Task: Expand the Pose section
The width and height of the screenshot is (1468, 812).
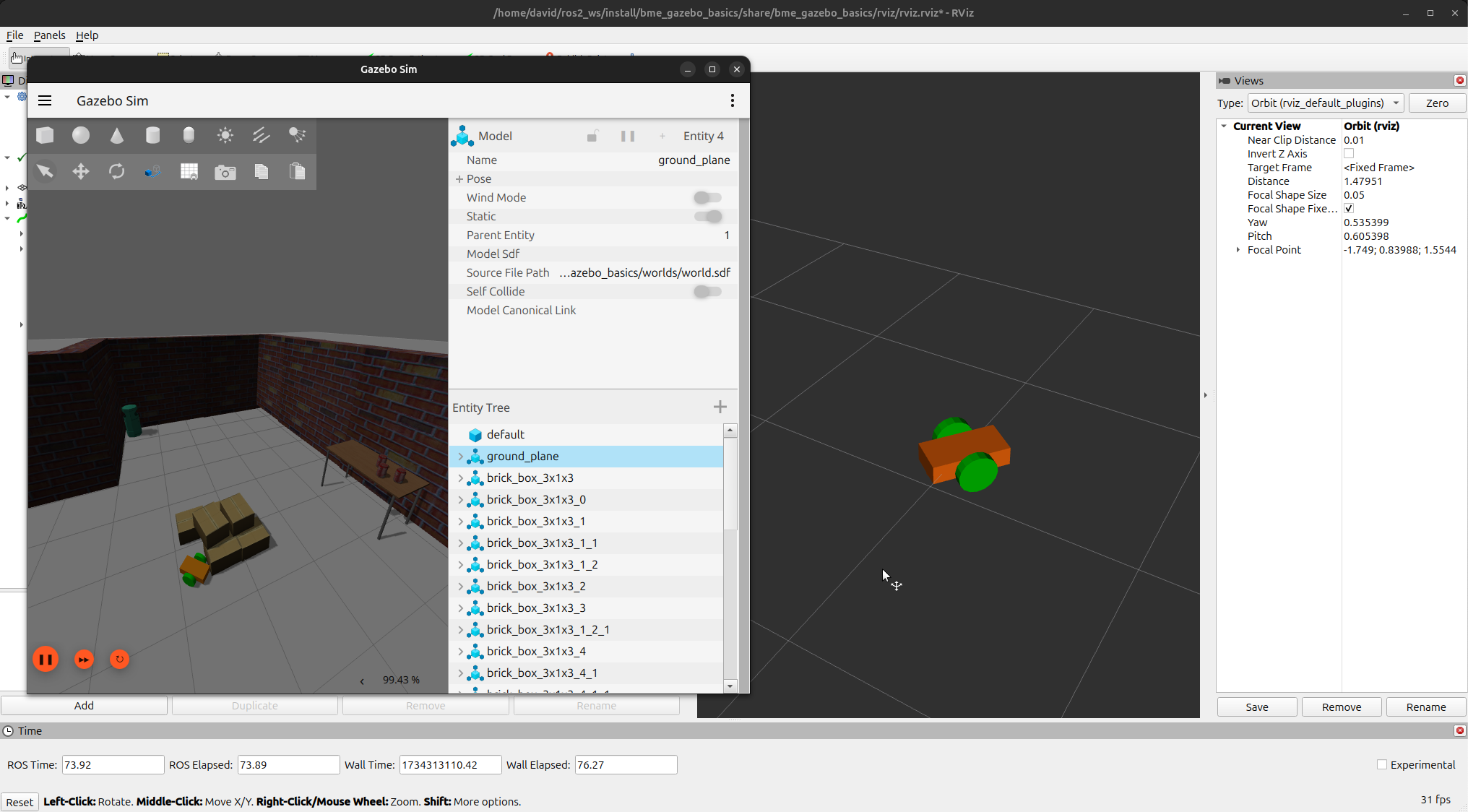Action: (459, 179)
